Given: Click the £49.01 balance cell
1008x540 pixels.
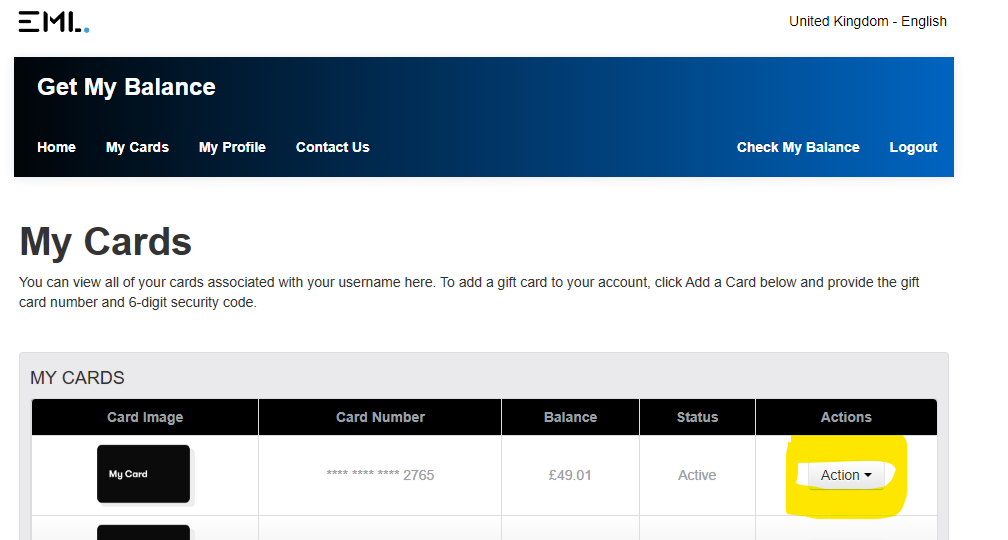Looking at the screenshot, I should point(570,475).
